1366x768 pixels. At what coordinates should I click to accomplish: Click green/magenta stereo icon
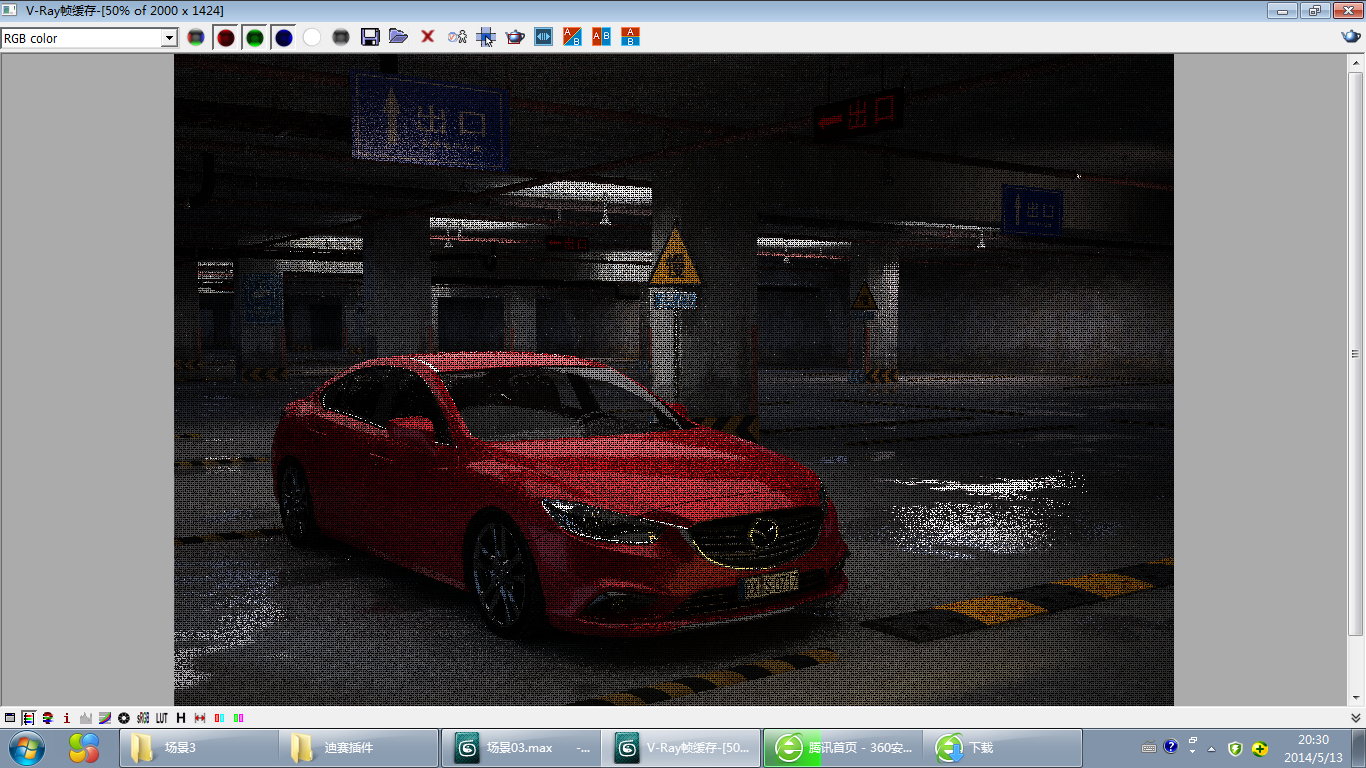pyautogui.click(x=238, y=718)
